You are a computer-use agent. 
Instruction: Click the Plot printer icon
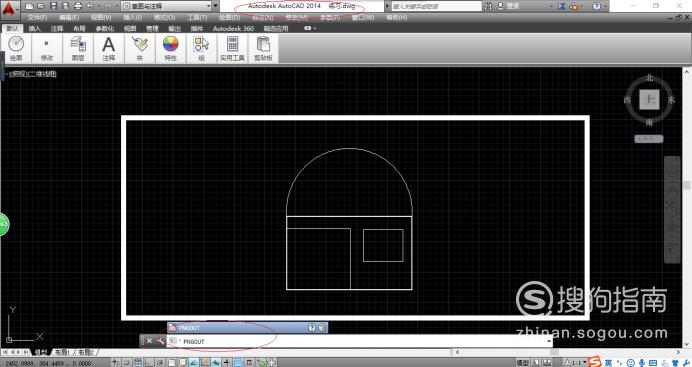pyautogui.click(x=78, y=6)
